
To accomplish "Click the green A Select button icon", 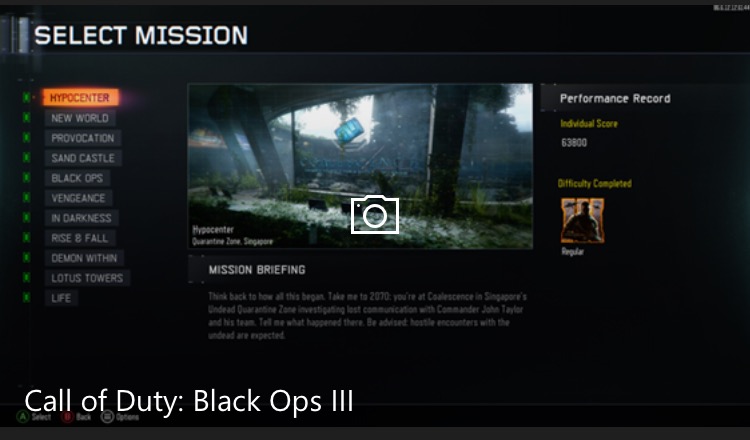I will tap(22, 417).
